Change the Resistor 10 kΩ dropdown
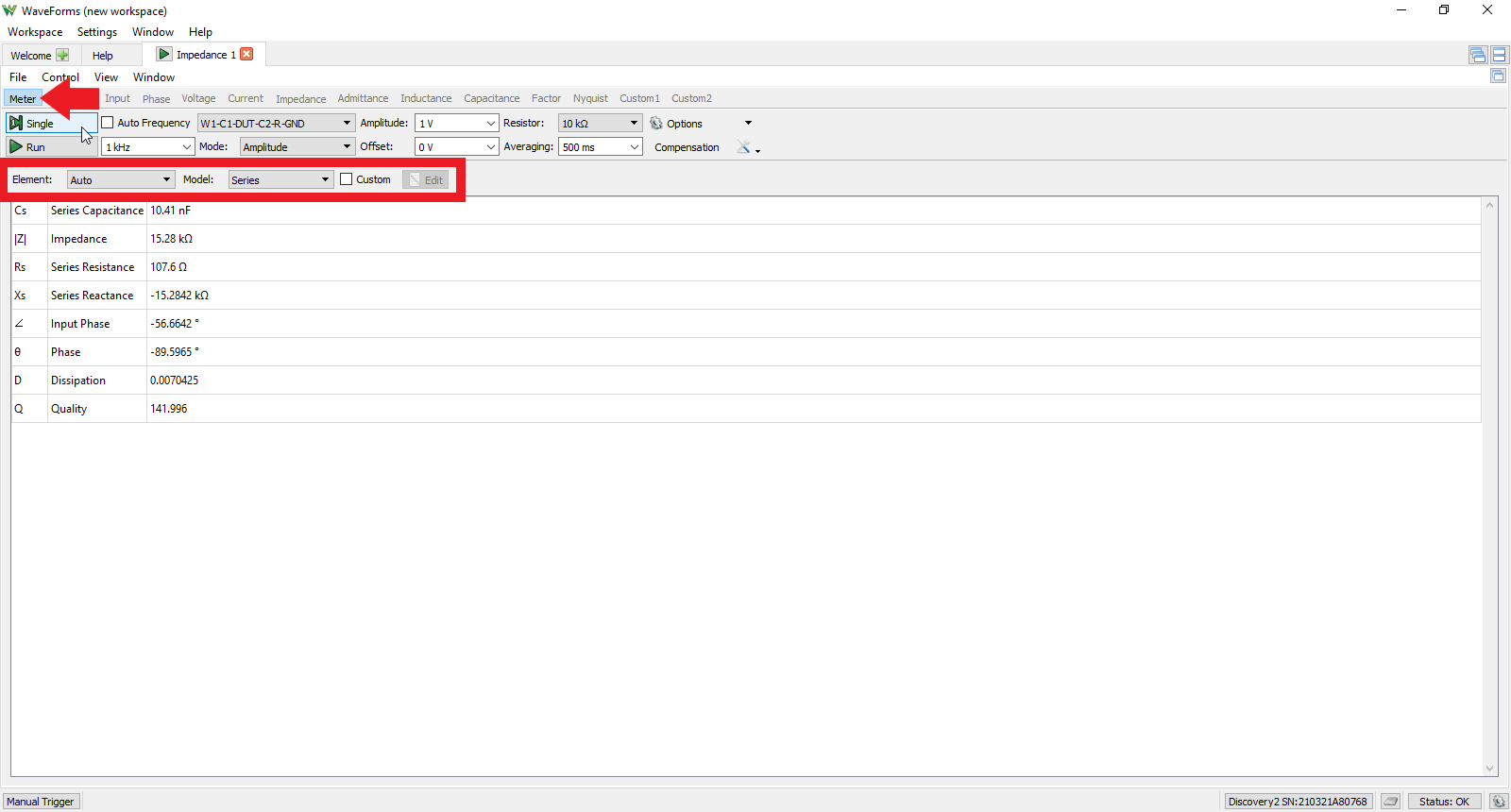Screen dimensions: 1511x812 point(601,123)
